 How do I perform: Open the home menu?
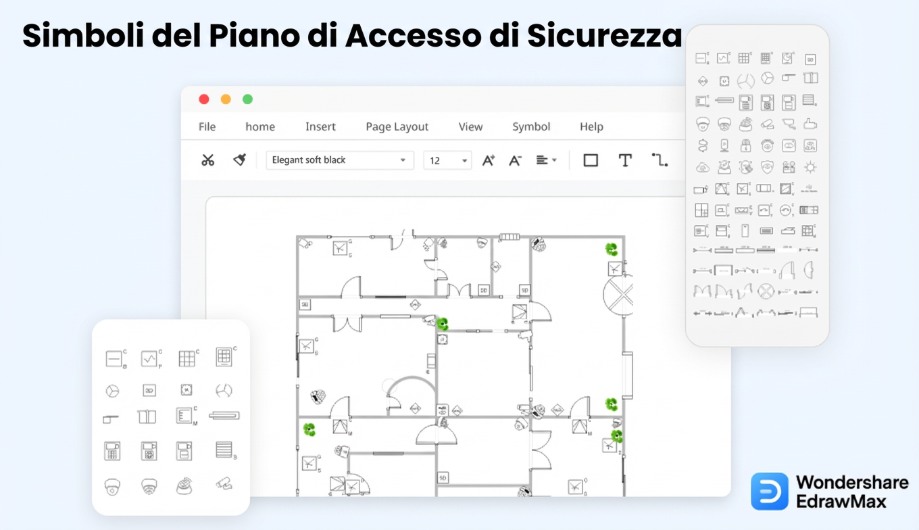[x=260, y=127]
